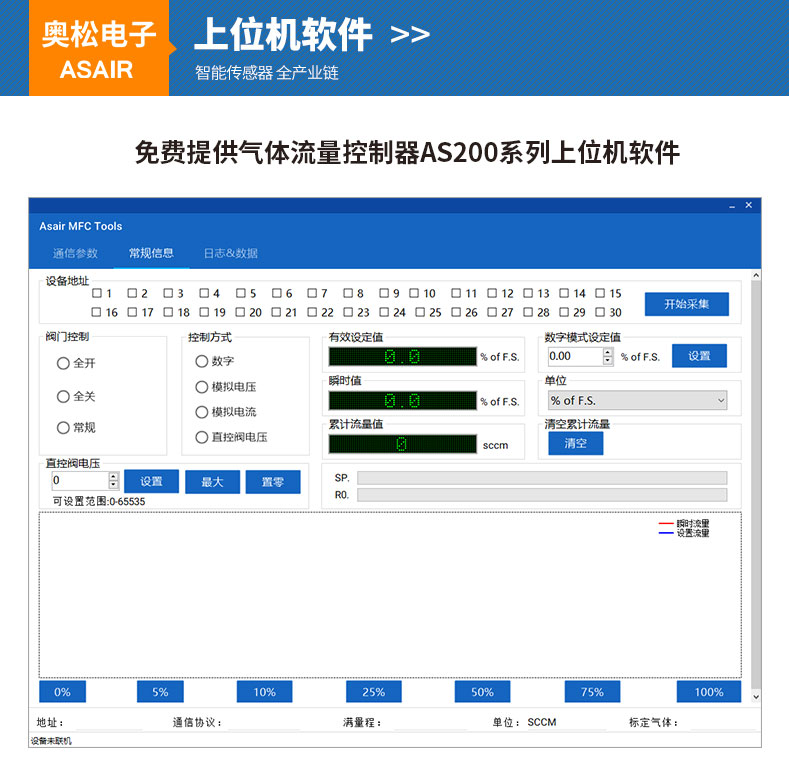Image resolution: width=789 pixels, height=780 pixels.
Task: Select the 直控阀电压 control mode
Action: [x=202, y=437]
